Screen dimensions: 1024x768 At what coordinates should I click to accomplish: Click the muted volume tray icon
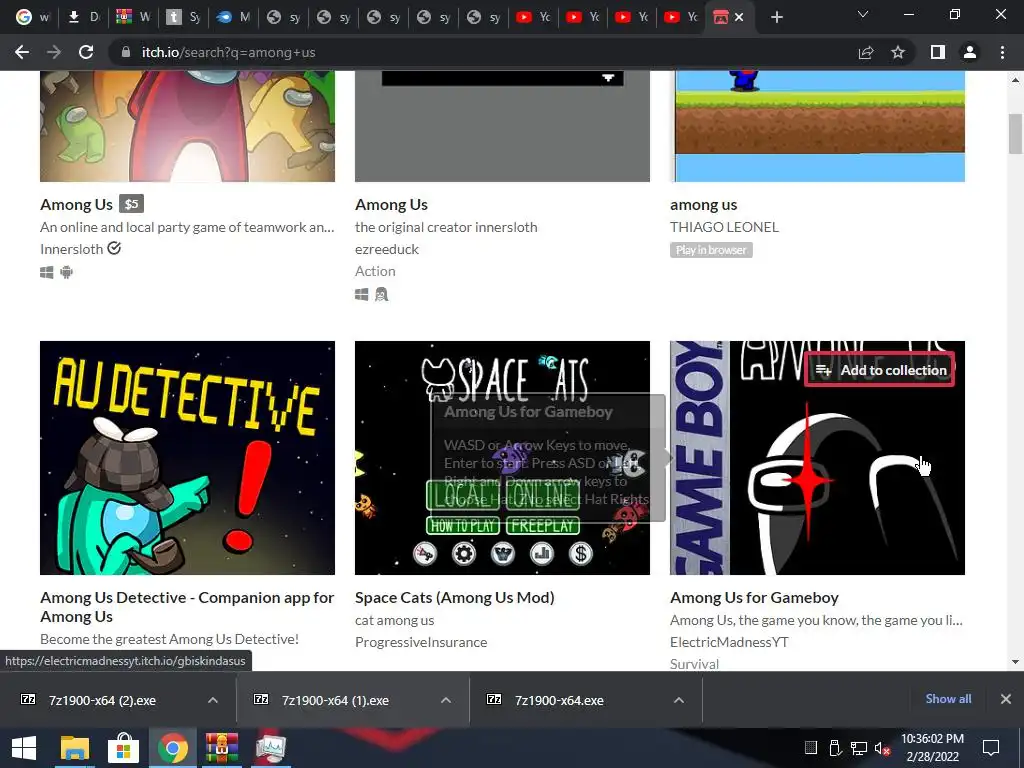882,748
